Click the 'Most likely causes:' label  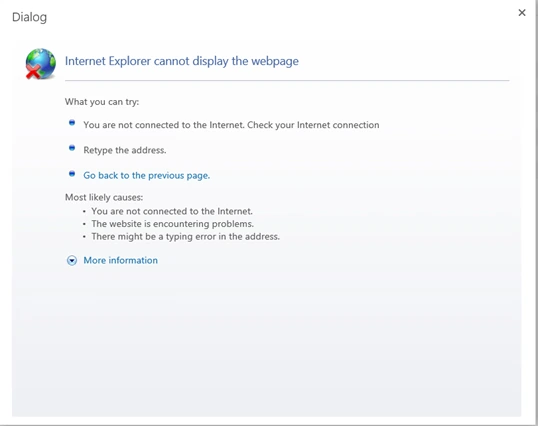click(104, 197)
